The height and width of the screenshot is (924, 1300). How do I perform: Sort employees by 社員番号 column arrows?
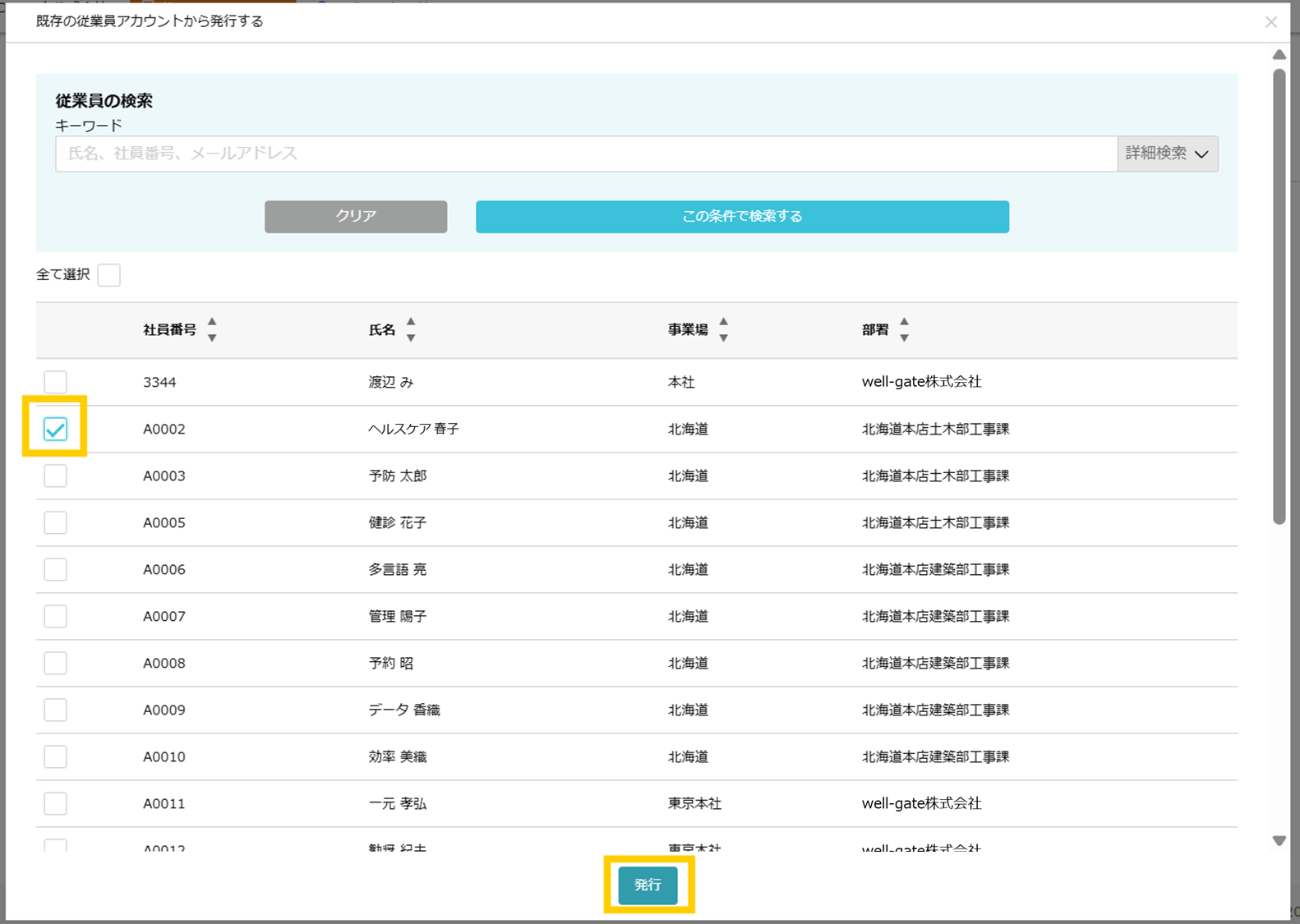tap(212, 329)
